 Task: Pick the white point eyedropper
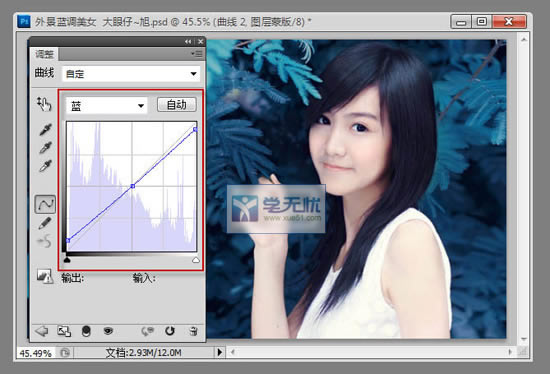pyautogui.click(x=45, y=166)
